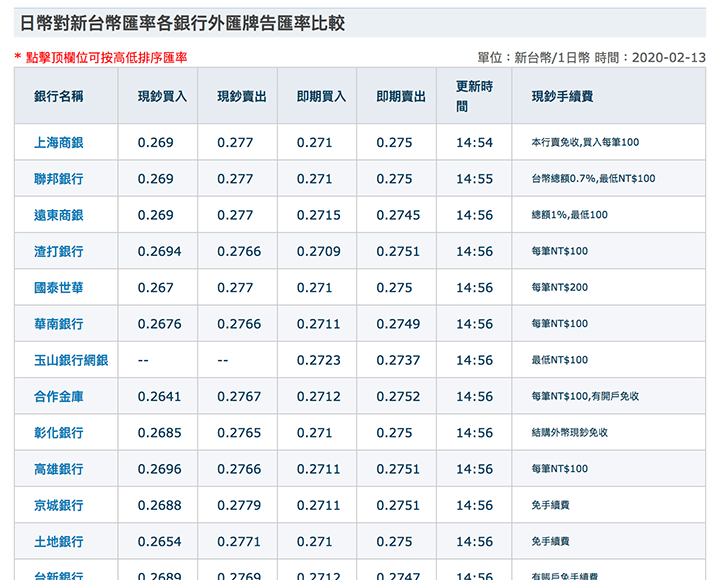
Task: Click the page title 日幣對新台幣匯率各銀行外匯牌告匯率比較
Action: click(182, 23)
